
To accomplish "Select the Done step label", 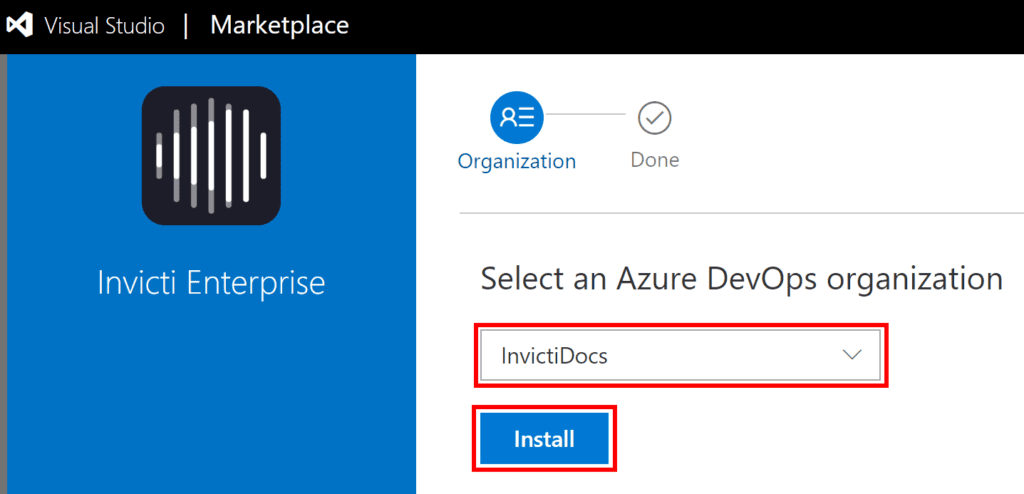I will pos(655,160).
